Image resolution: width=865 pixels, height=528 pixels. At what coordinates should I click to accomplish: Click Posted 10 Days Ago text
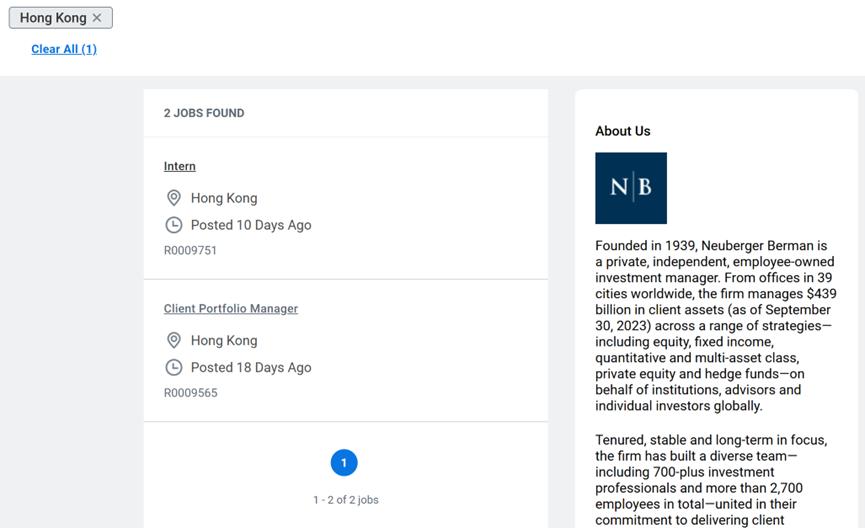tap(251, 225)
